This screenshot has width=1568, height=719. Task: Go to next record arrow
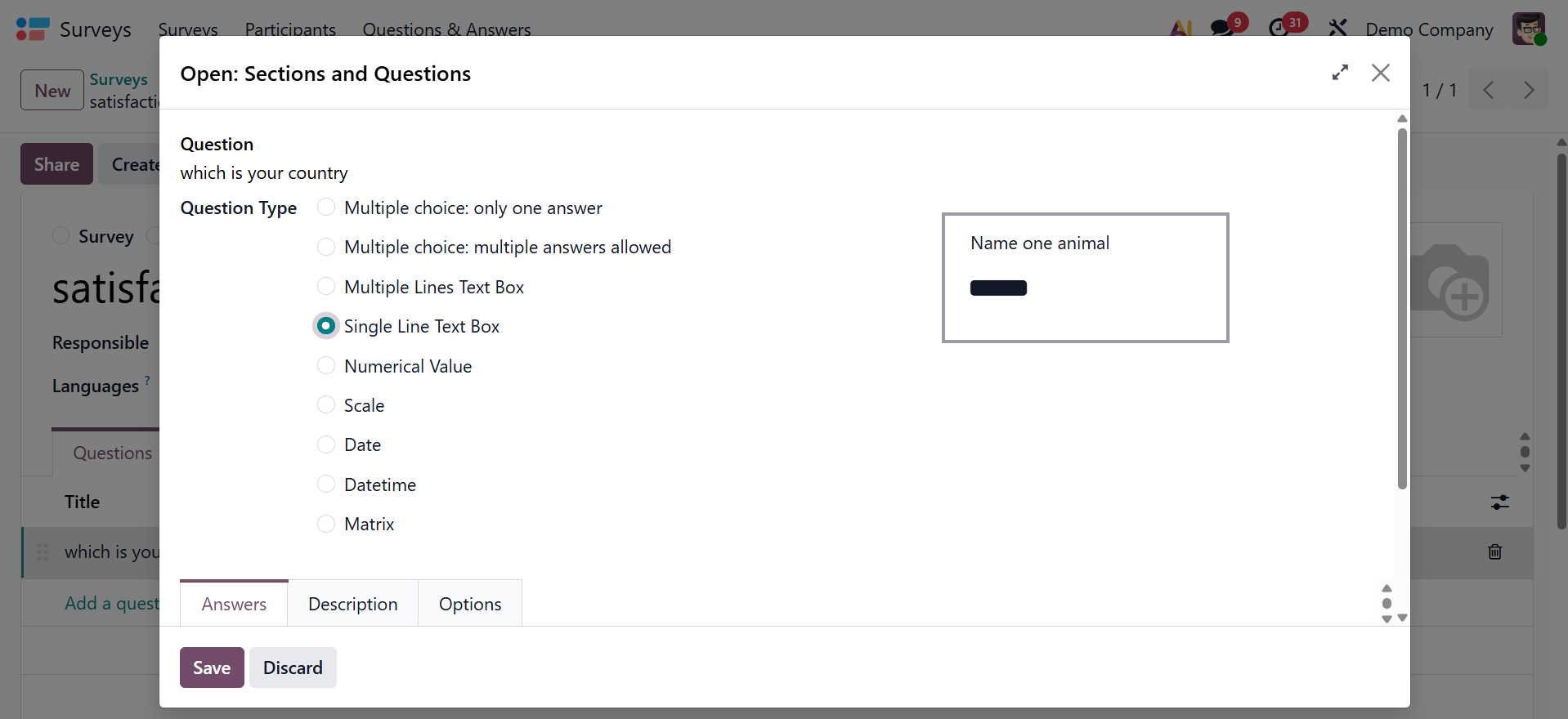click(x=1529, y=90)
